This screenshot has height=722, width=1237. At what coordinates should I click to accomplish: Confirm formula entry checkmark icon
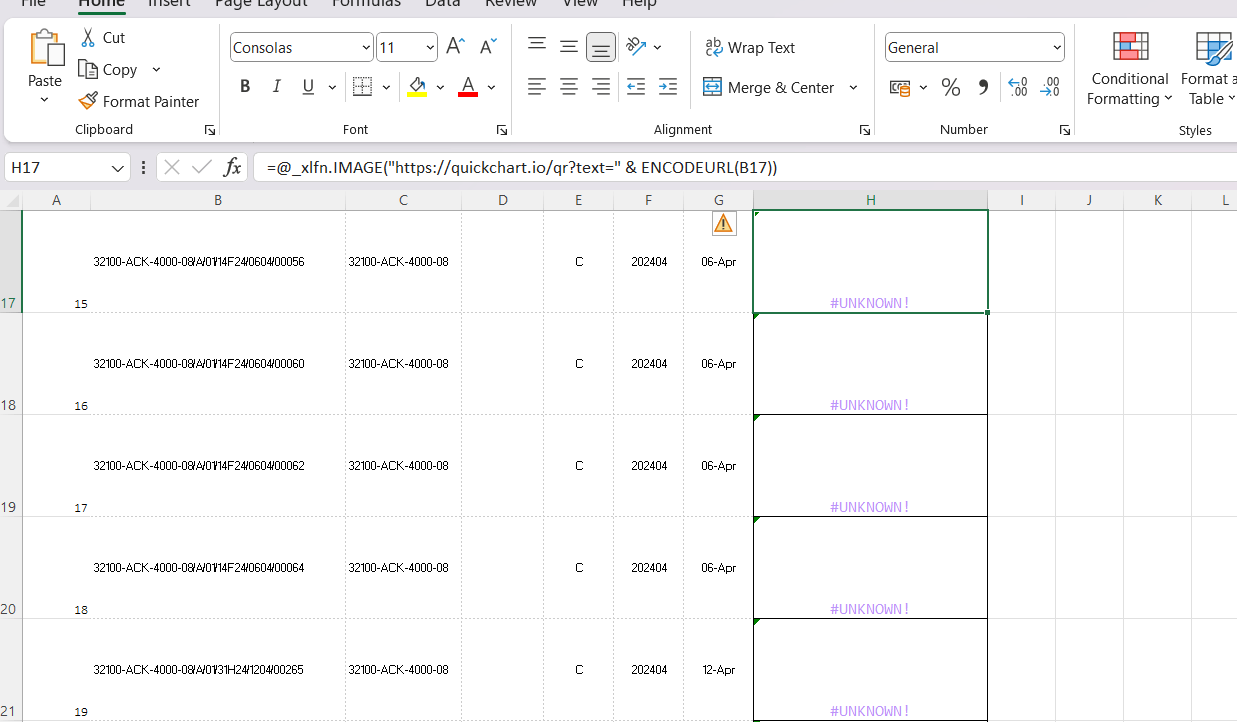click(x=202, y=167)
